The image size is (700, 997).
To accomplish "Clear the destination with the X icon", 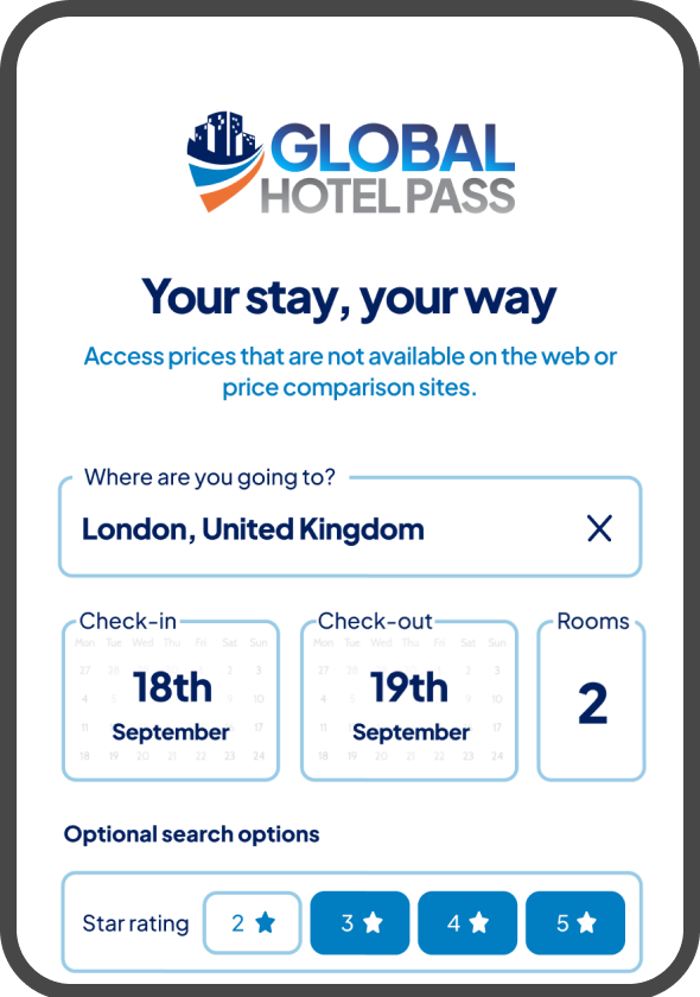I will tap(599, 529).
